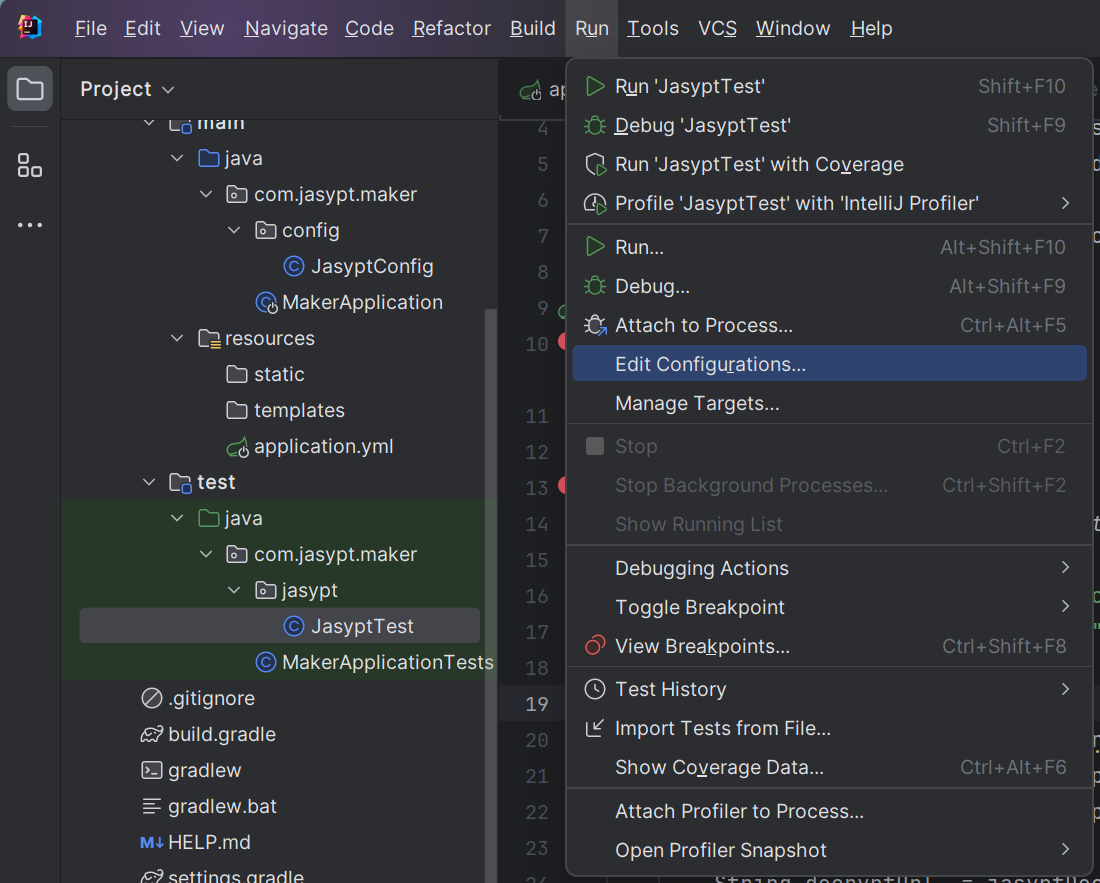The height and width of the screenshot is (883, 1100).
Task: Click the play icon beside Run...
Action: coord(595,247)
